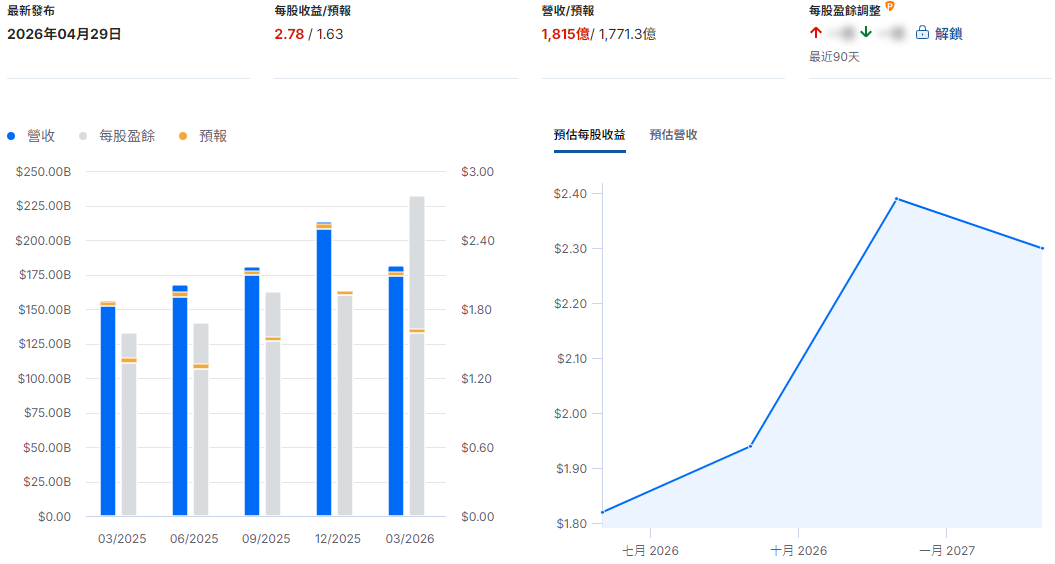Click the 12/2025 axis label
1055x564 pixels.
click(338, 539)
